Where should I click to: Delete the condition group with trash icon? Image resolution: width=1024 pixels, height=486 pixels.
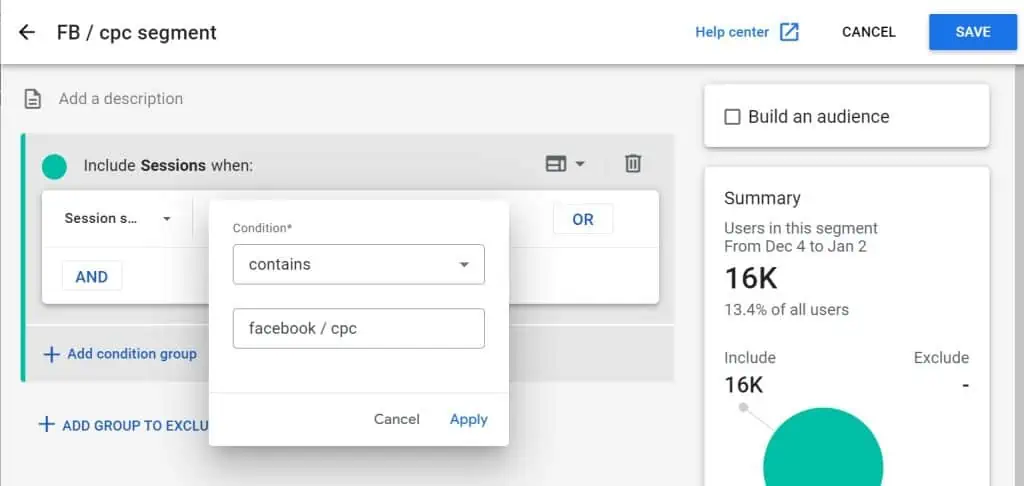tap(632, 163)
